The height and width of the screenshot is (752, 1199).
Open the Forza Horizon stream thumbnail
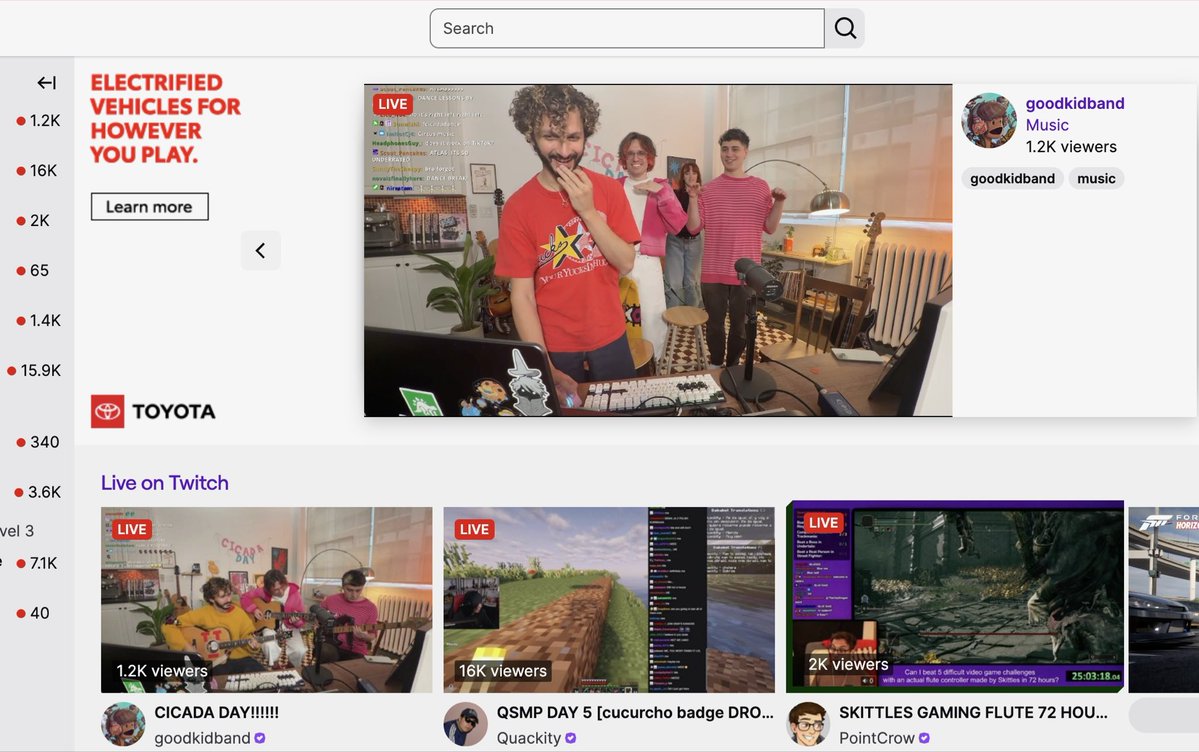(1164, 600)
